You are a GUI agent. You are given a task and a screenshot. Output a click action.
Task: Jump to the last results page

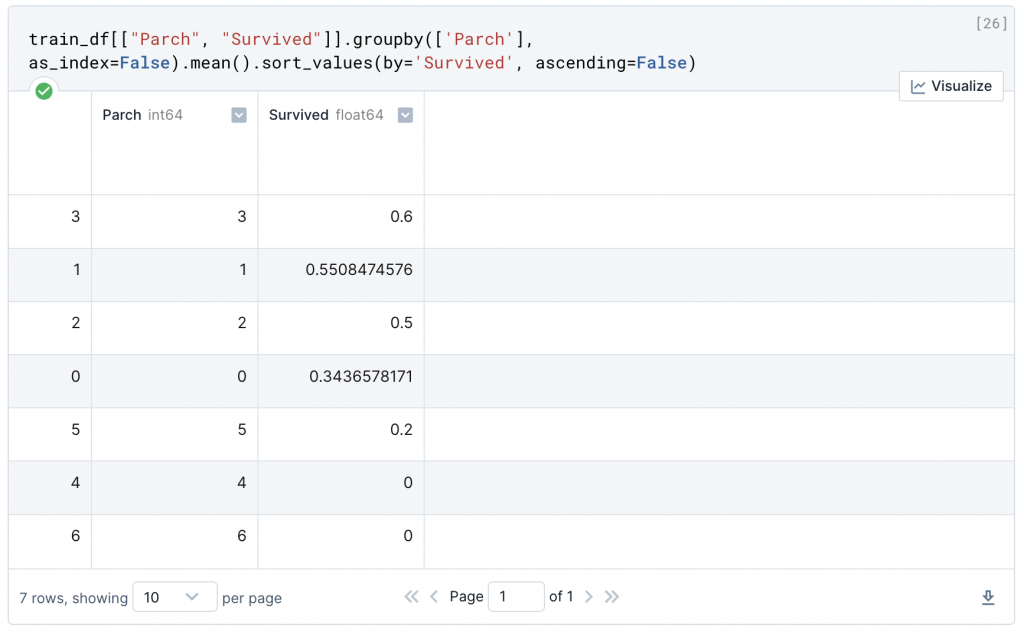(x=612, y=597)
